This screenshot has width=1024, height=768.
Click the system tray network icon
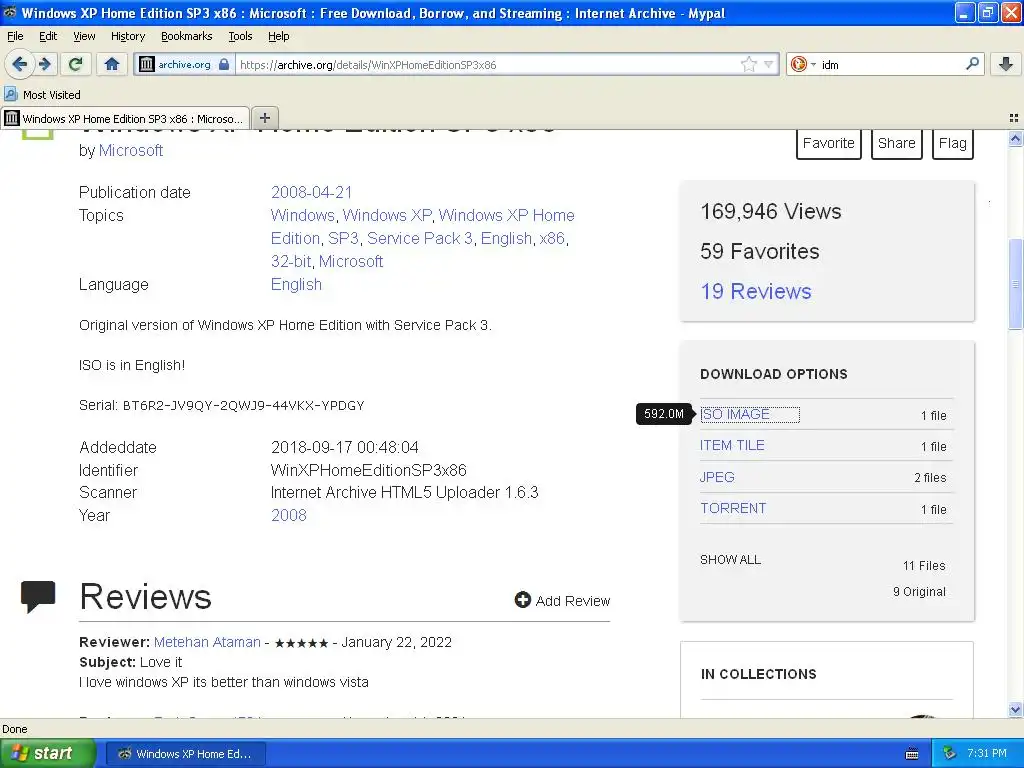(950, 753)
